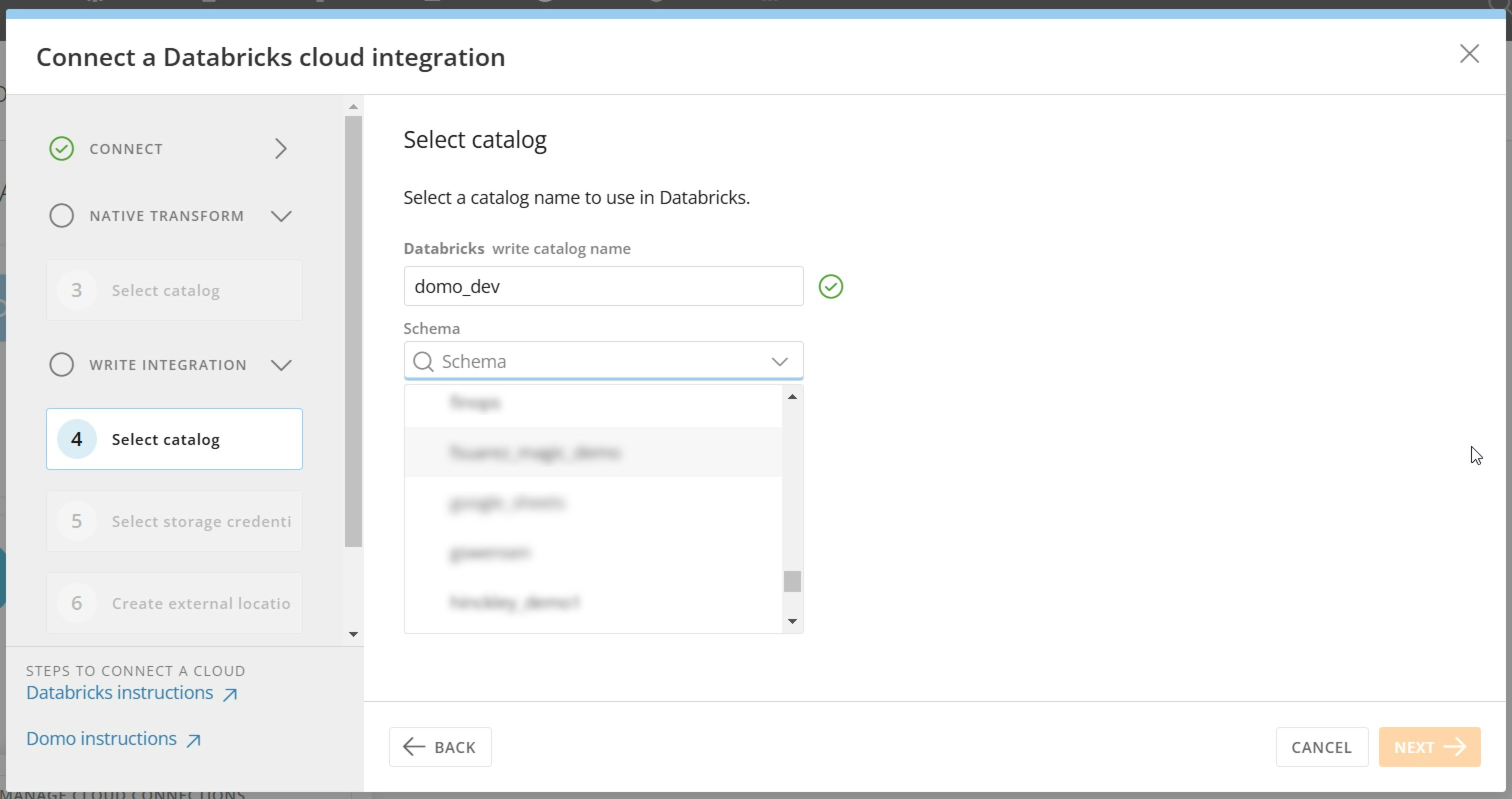Screen dimensions: 1512x799
Task: Click the Write Integration status circle
Action: click(61, 364)
